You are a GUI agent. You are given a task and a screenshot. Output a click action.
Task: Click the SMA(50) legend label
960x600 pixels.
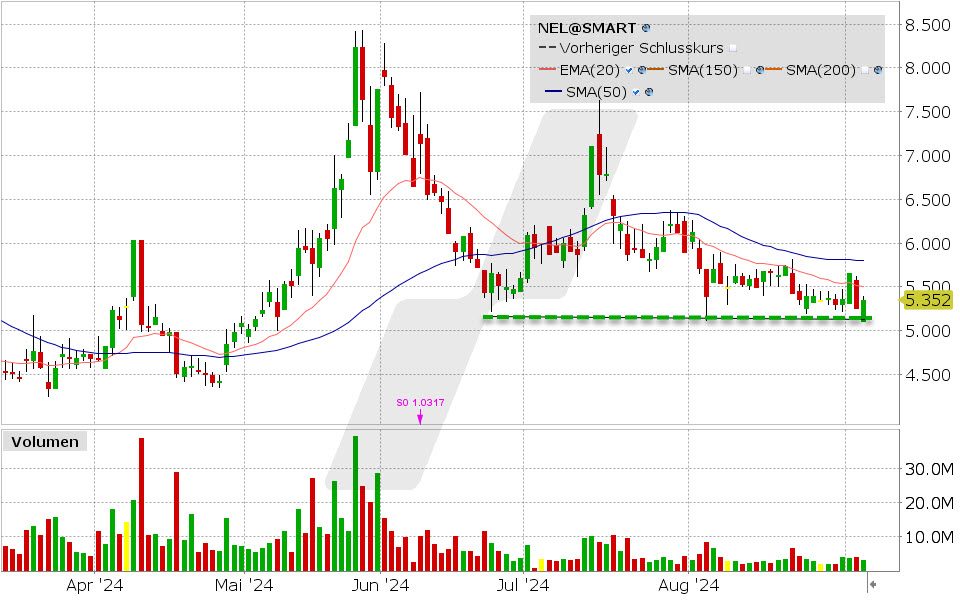(x=596, y=92)
